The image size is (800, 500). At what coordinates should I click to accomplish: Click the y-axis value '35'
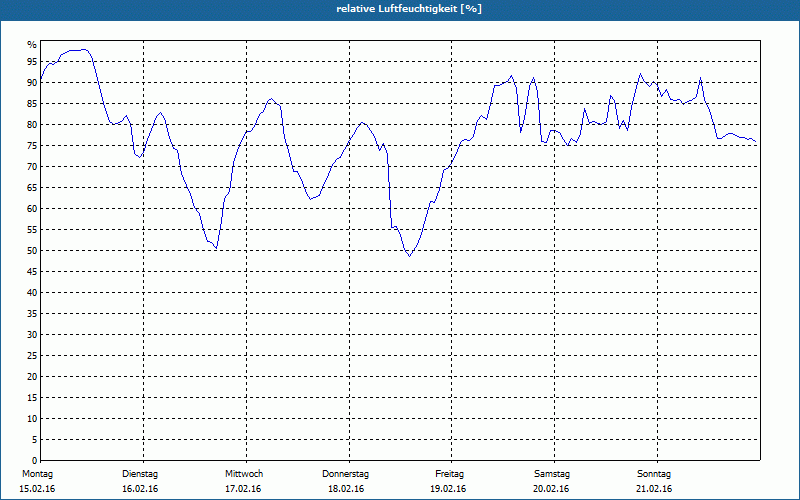click(x=32, y=314)
